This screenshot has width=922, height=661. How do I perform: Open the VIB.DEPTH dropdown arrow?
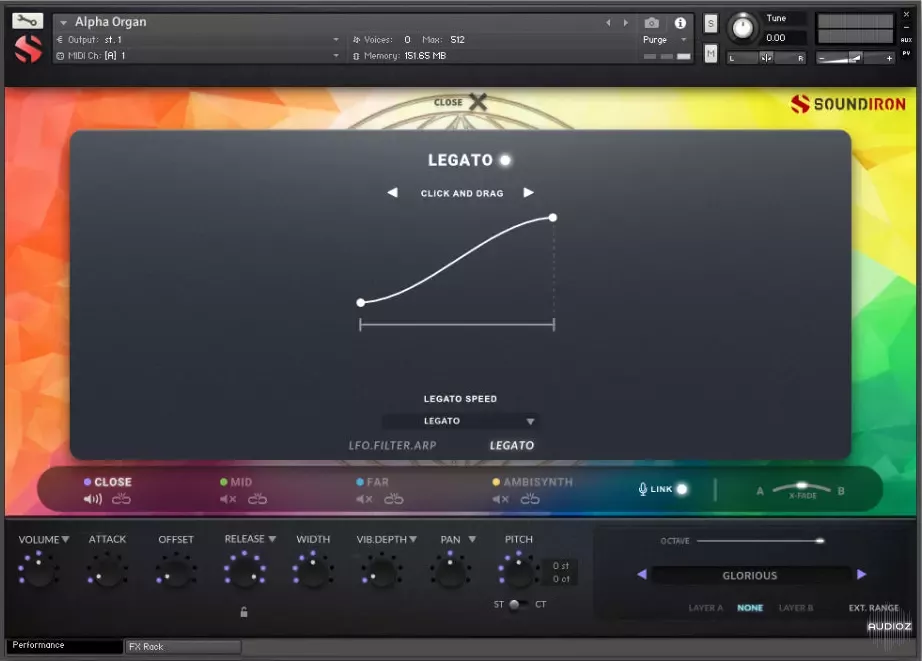click(x=413, y=539)
